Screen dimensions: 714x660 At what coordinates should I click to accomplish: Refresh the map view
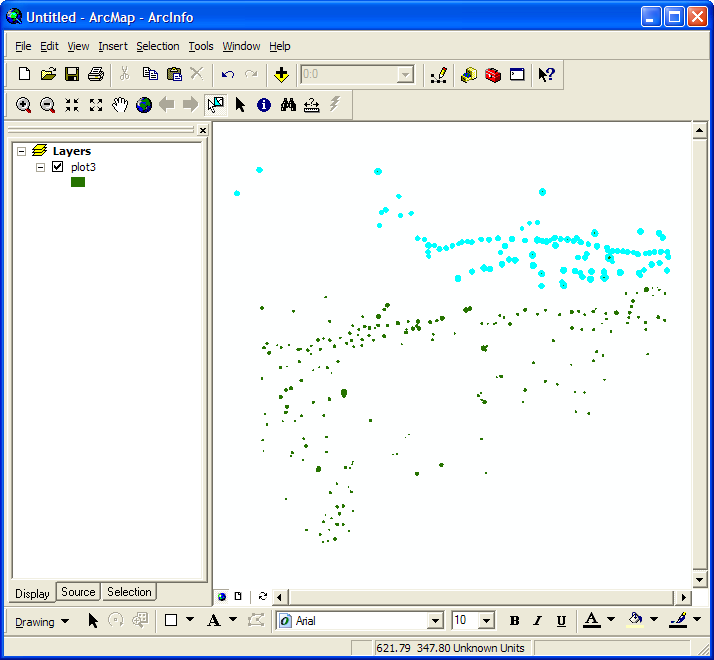[263, 596]
